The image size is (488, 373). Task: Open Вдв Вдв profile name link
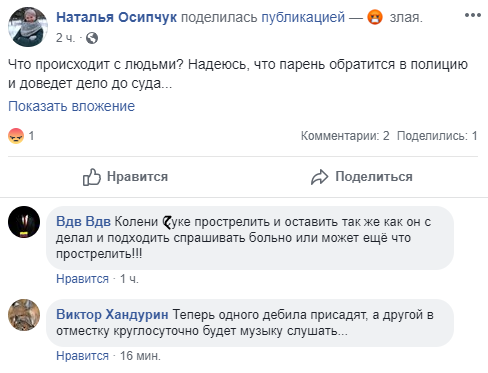(x=83, y=222)
